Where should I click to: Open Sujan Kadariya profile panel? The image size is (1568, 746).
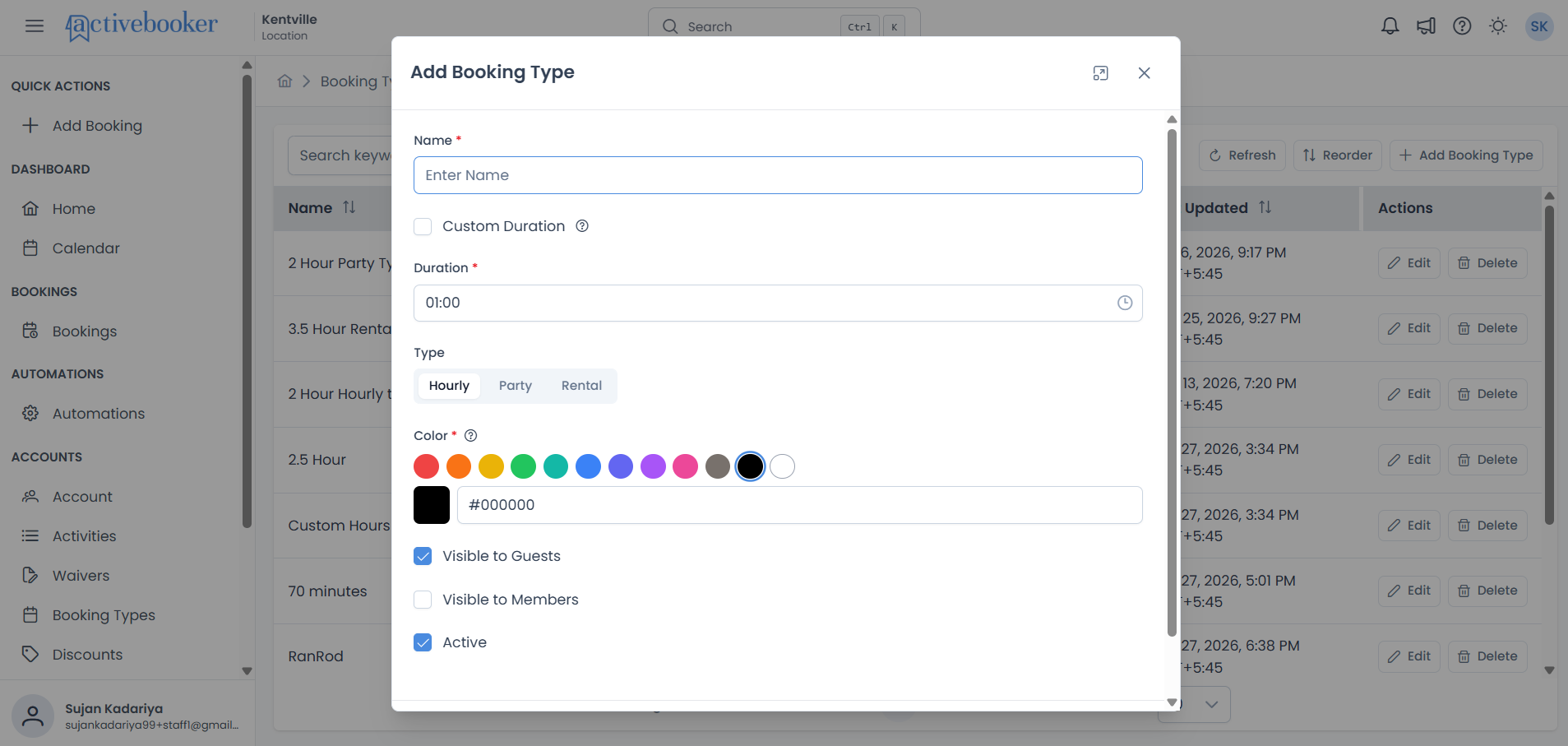tap(127, 716)
